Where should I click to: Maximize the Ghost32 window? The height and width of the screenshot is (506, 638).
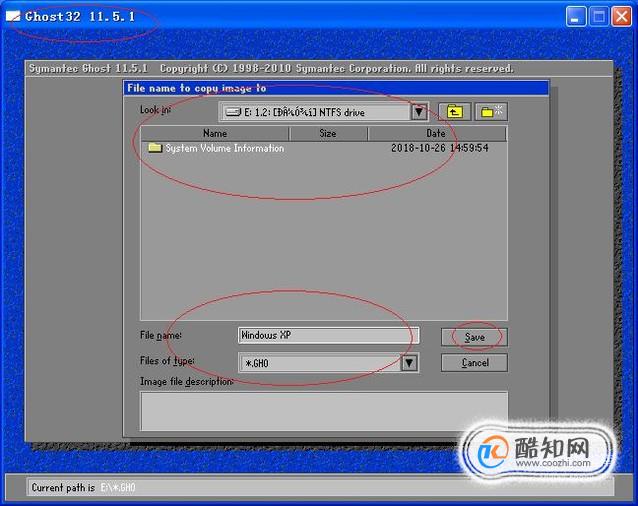click(x=599, y=17)
